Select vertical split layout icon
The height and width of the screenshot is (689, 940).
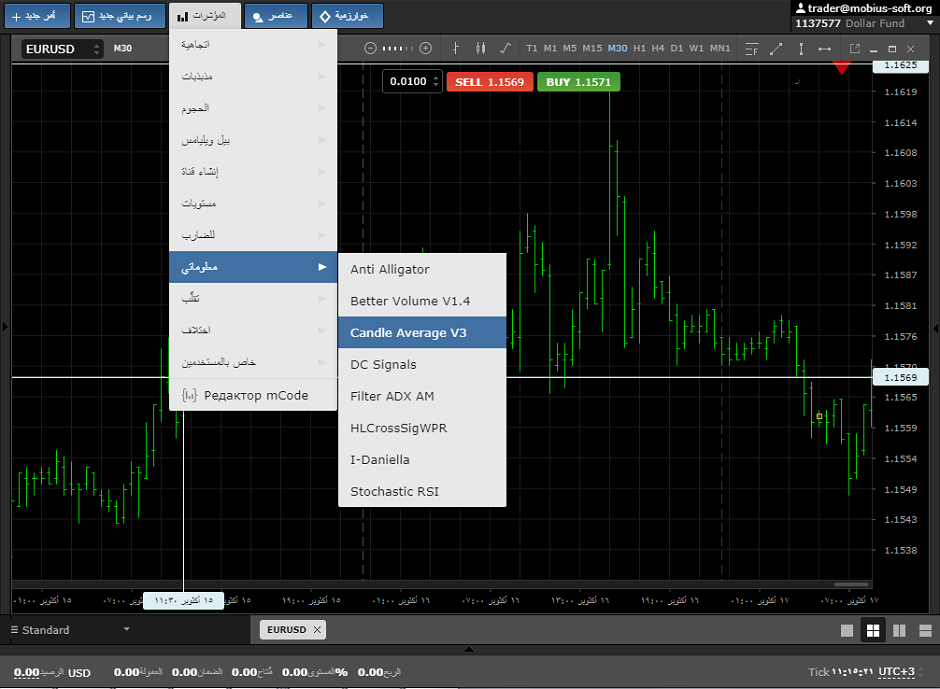899,630
